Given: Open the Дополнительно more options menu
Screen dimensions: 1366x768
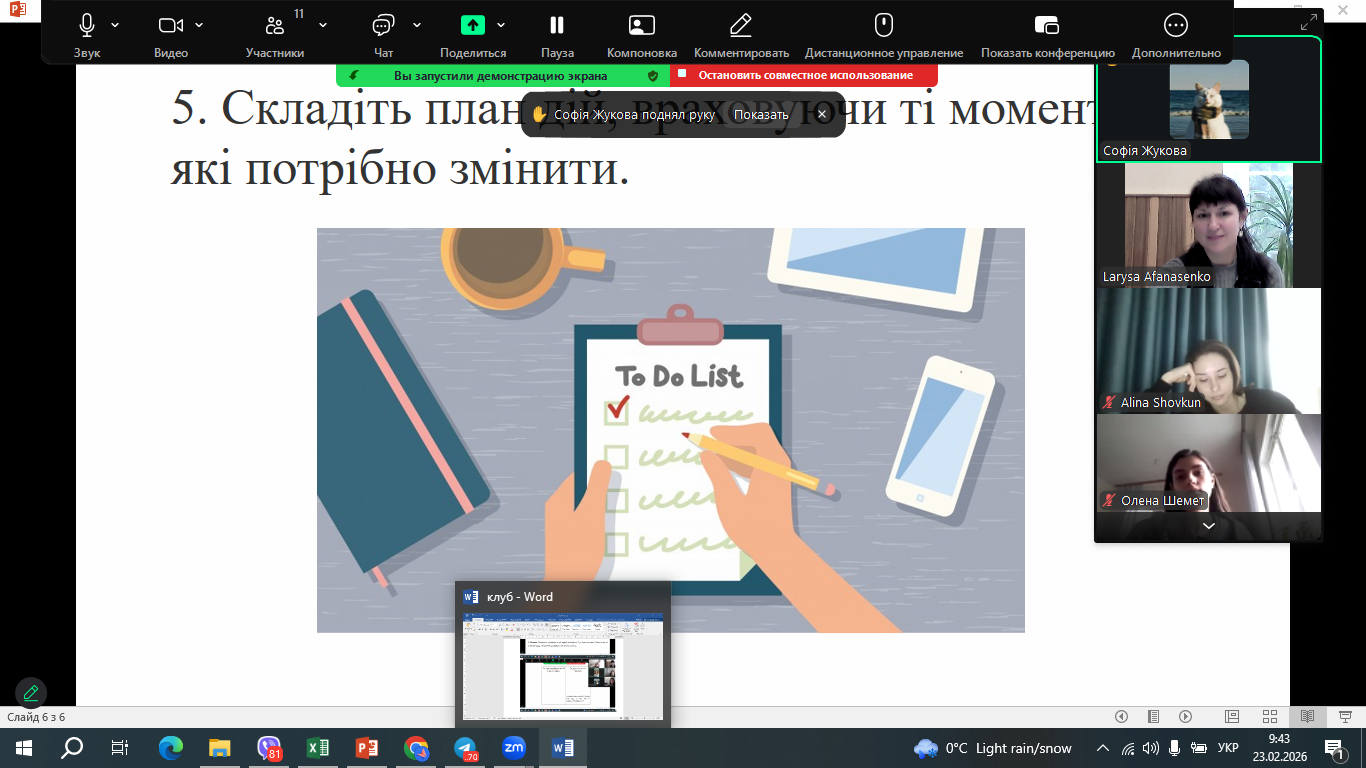Looking at the screenshot, I should (1176, 35).
